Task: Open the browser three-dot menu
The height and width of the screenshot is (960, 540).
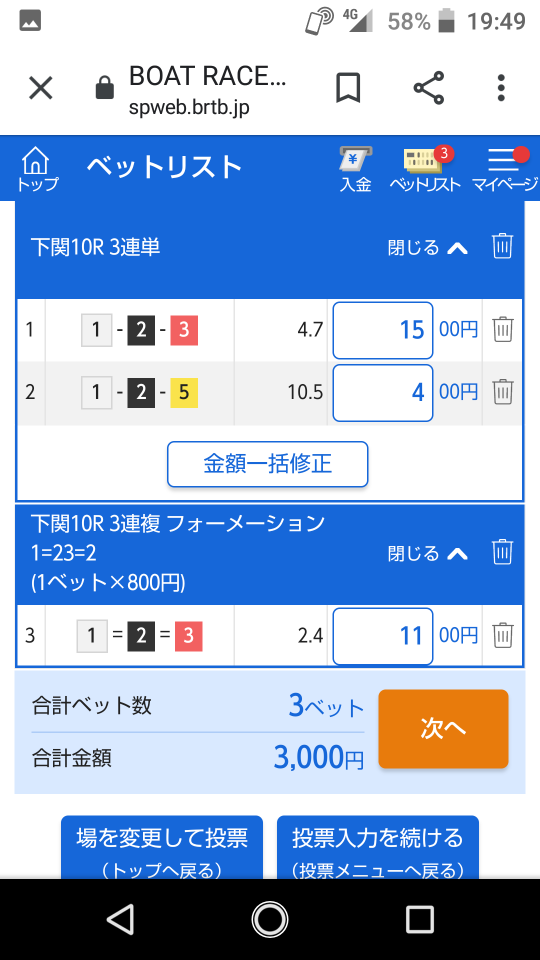Action: 501,88
